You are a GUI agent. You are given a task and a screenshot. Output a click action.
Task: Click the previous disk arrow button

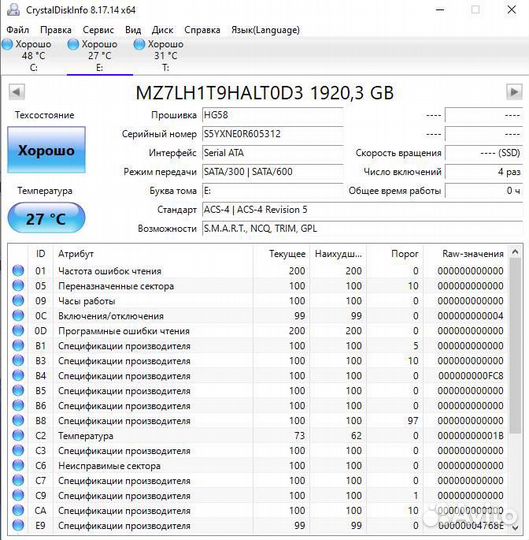click(x=16, y=92)
